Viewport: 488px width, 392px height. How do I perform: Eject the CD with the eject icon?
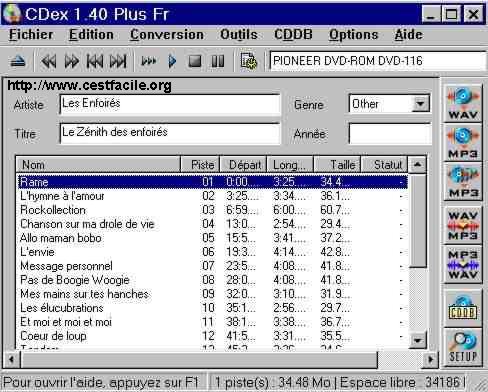(x=18, y=61)
